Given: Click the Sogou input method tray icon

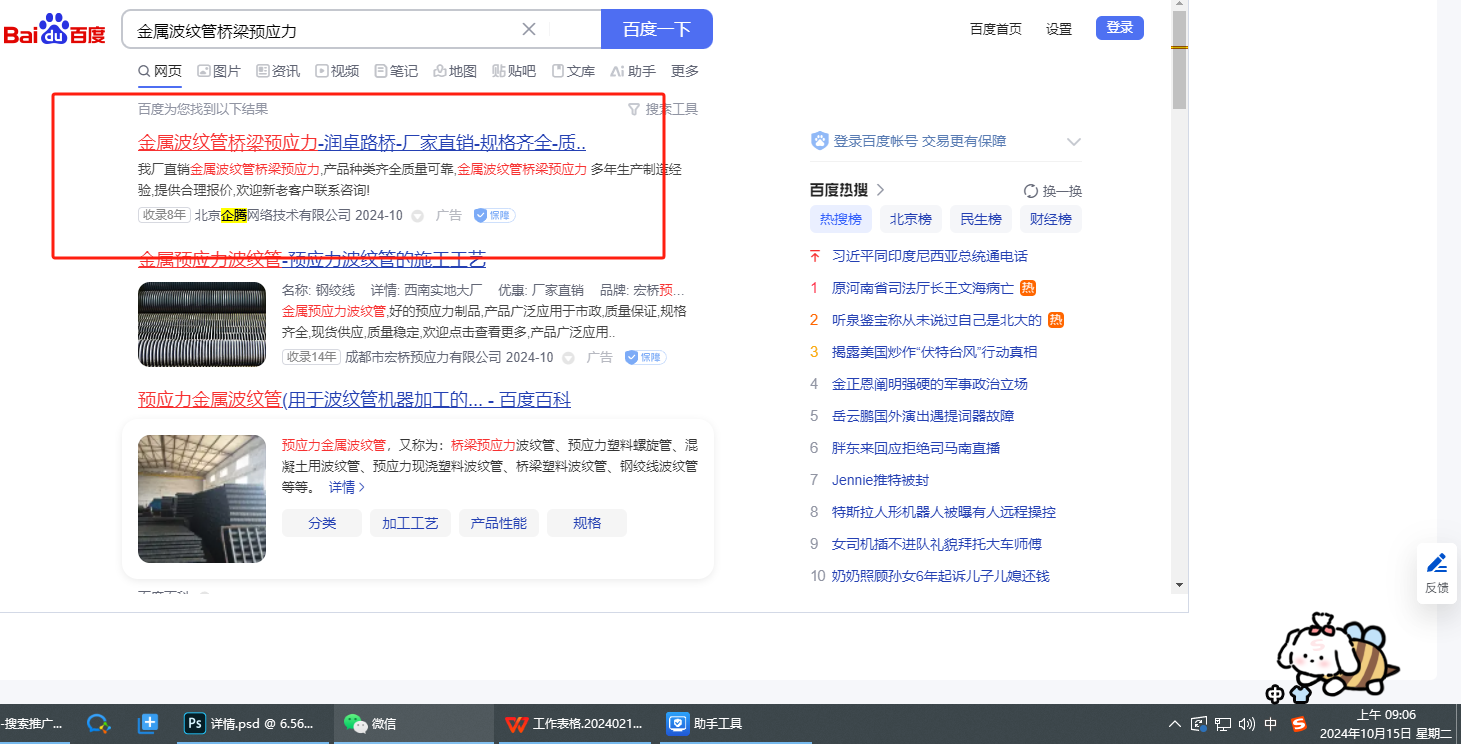Looking at the screenshot, I should click(x=1299, y=724).
